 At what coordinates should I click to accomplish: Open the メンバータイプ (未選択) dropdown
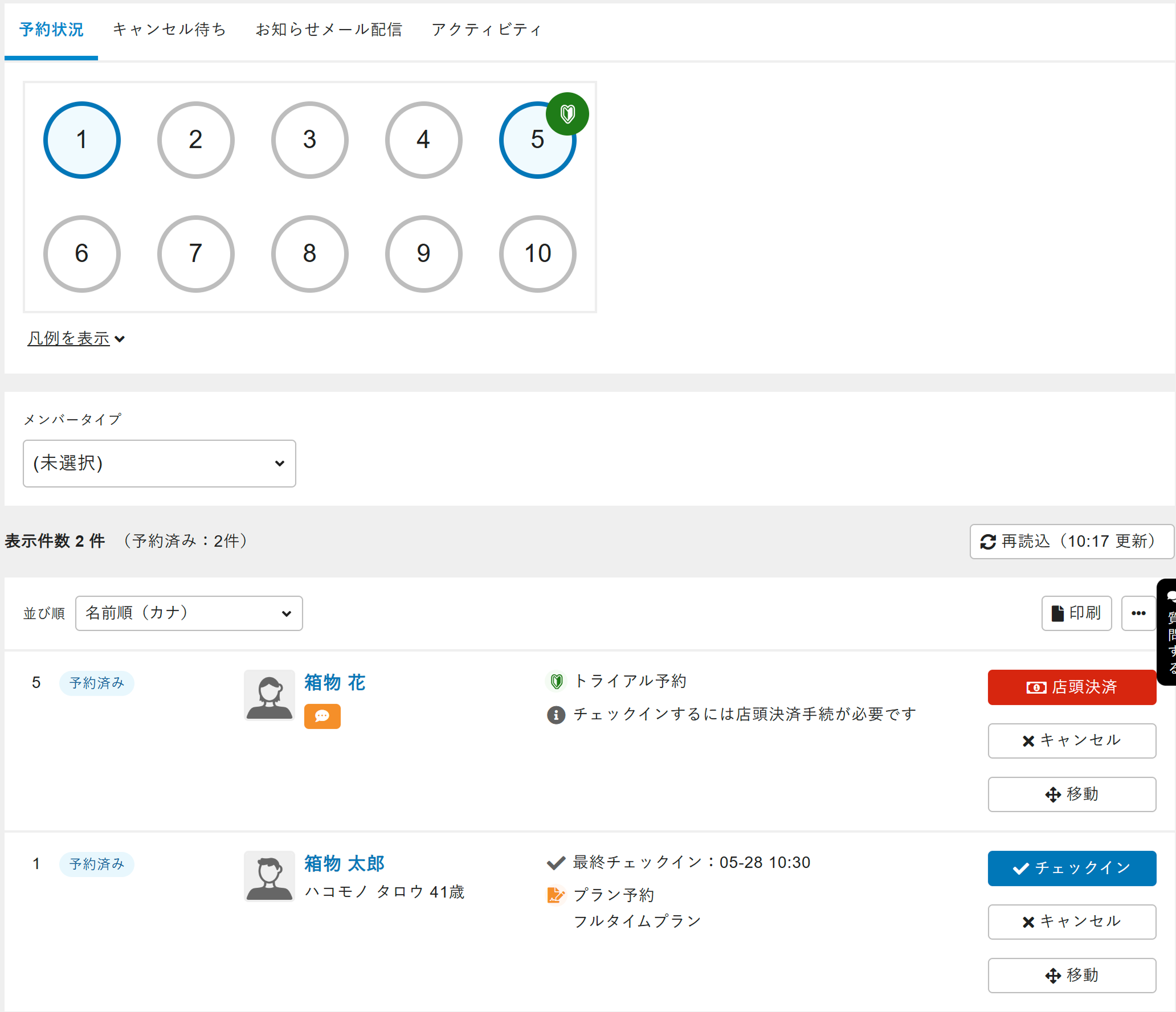coord(160,464)
